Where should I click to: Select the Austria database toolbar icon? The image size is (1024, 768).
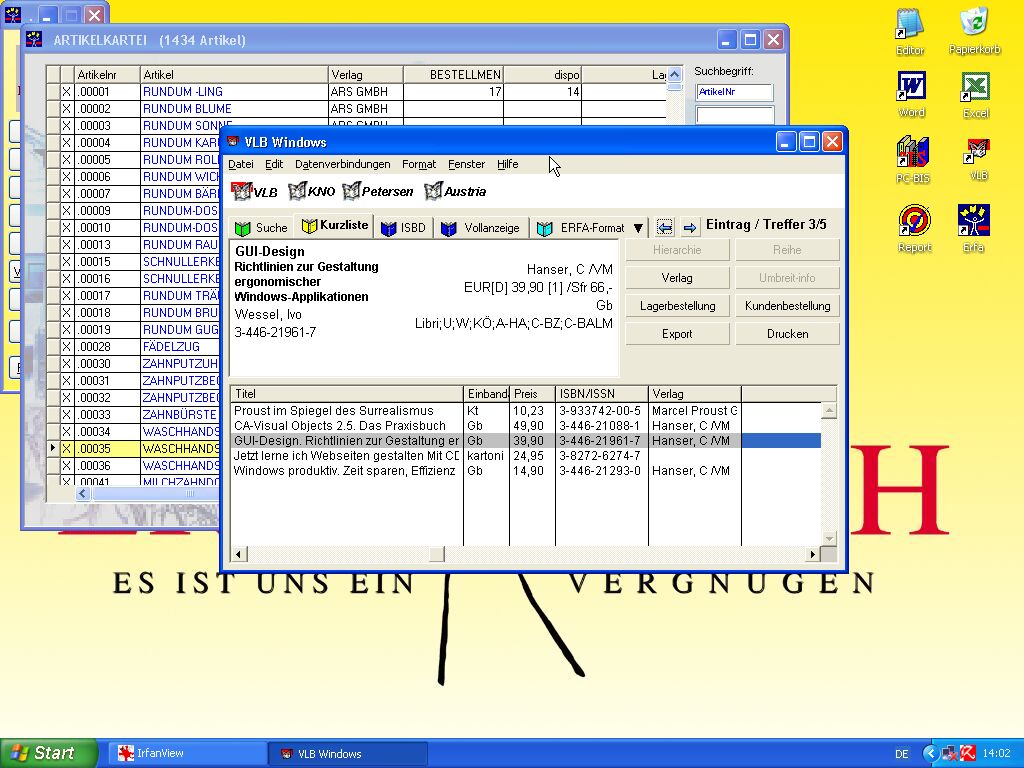[x=455, y=191]
